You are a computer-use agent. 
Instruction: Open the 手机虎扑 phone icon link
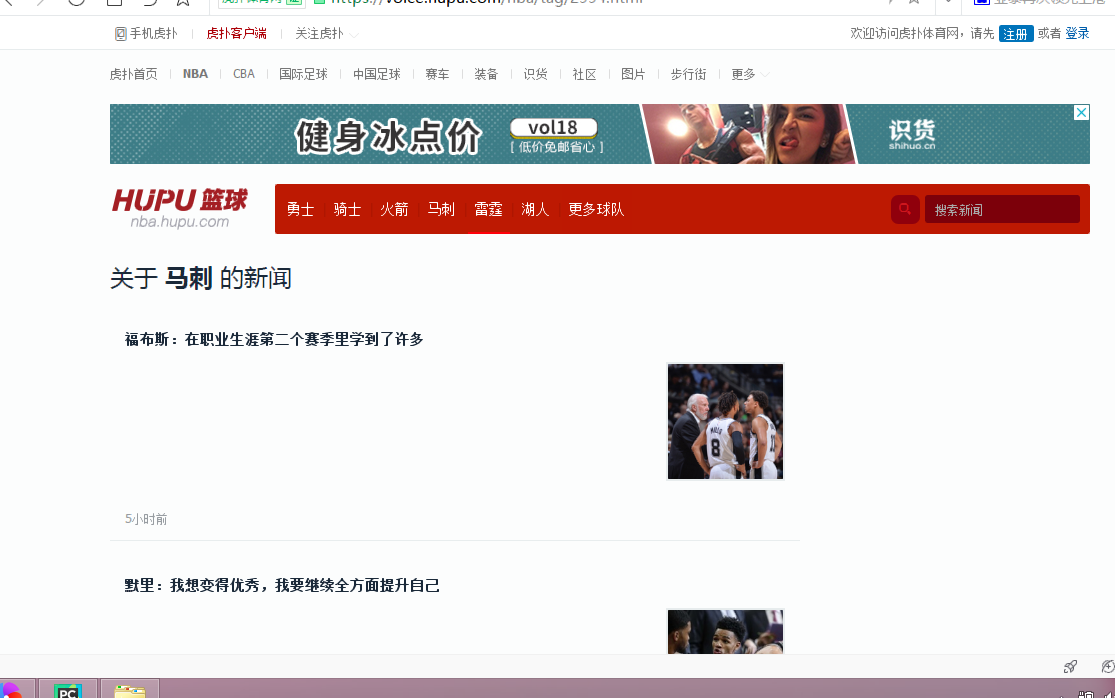146,33
